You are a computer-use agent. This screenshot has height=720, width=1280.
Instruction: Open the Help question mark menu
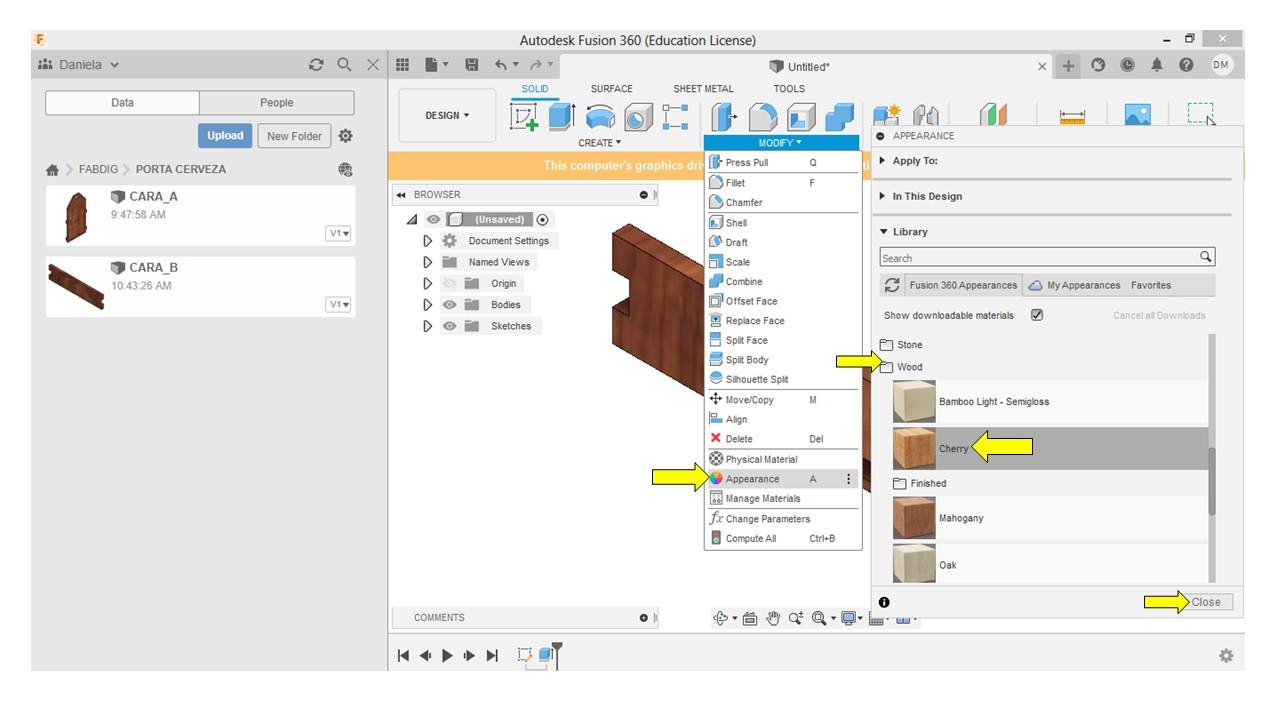(1186, 65)
